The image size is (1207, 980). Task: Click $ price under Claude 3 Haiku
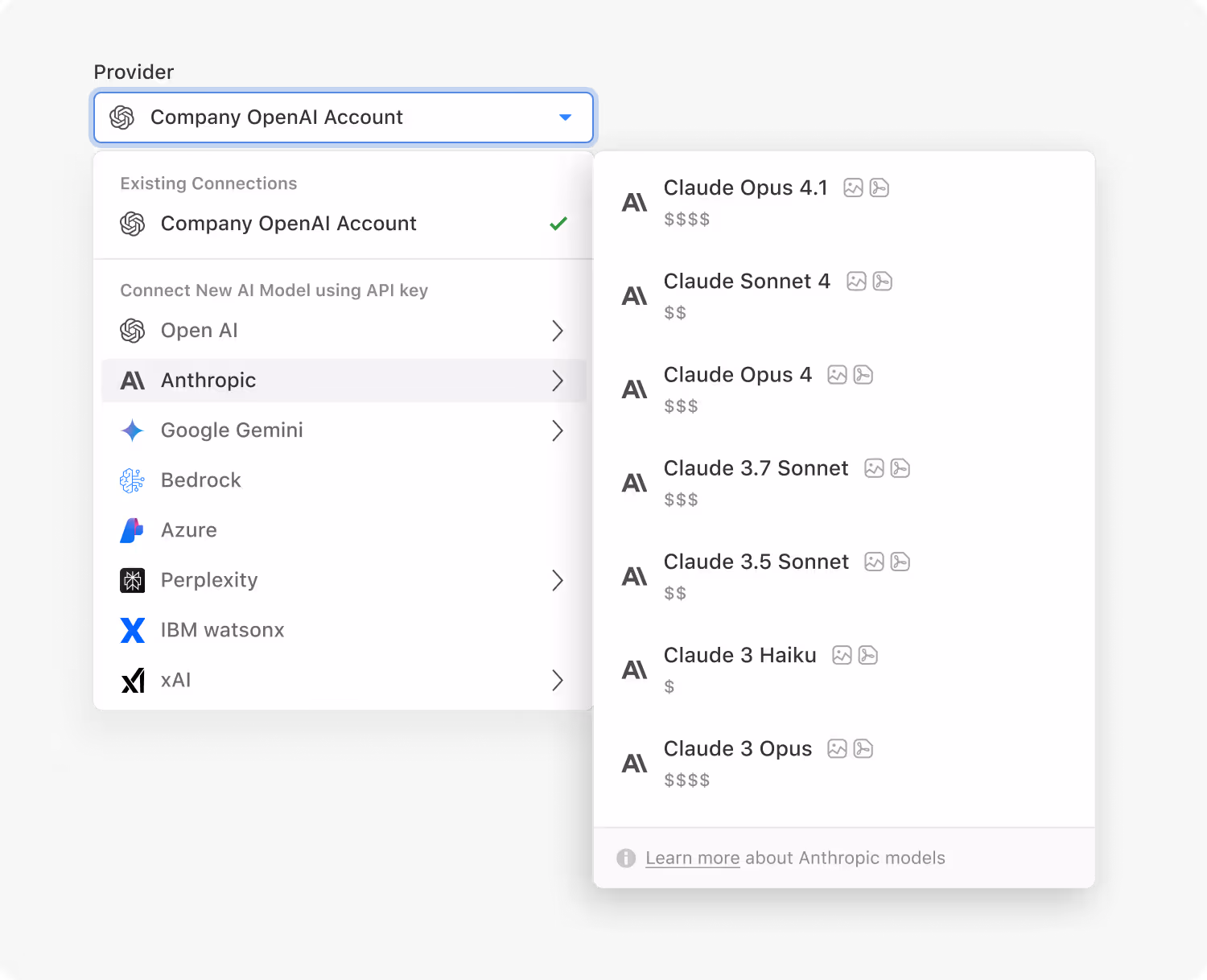pos(669,686)
